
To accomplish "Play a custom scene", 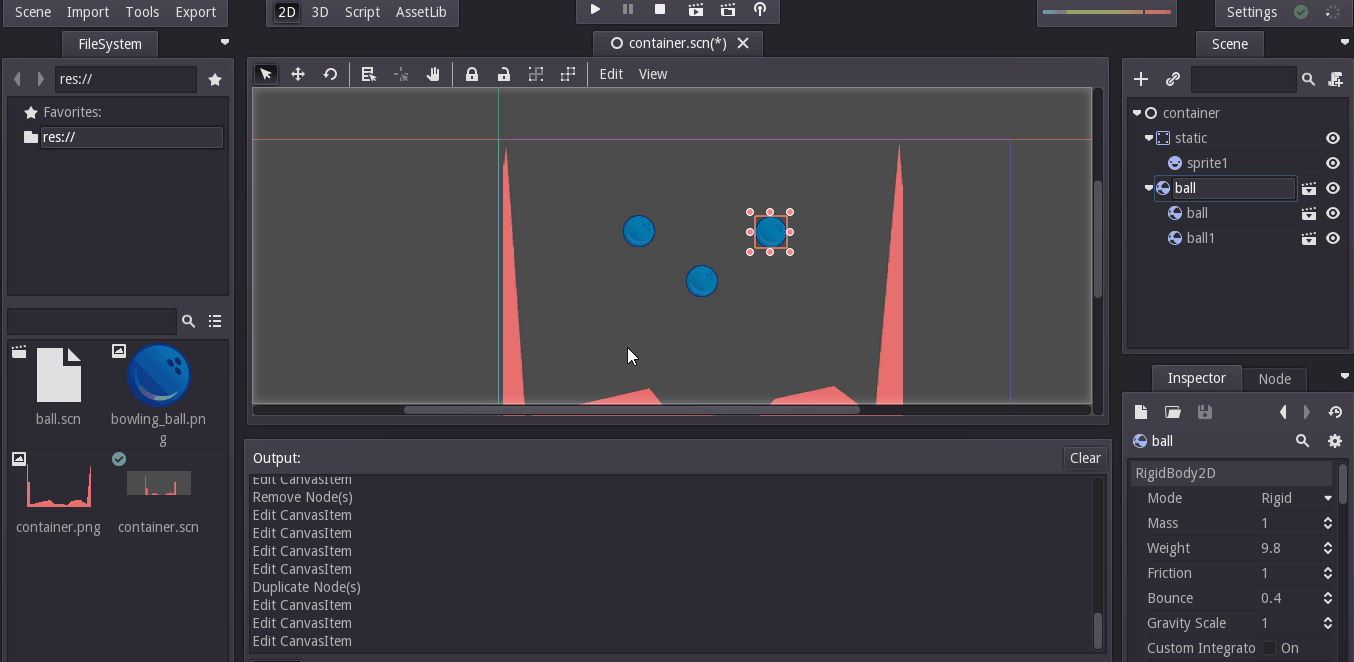I will coord(728,10).
